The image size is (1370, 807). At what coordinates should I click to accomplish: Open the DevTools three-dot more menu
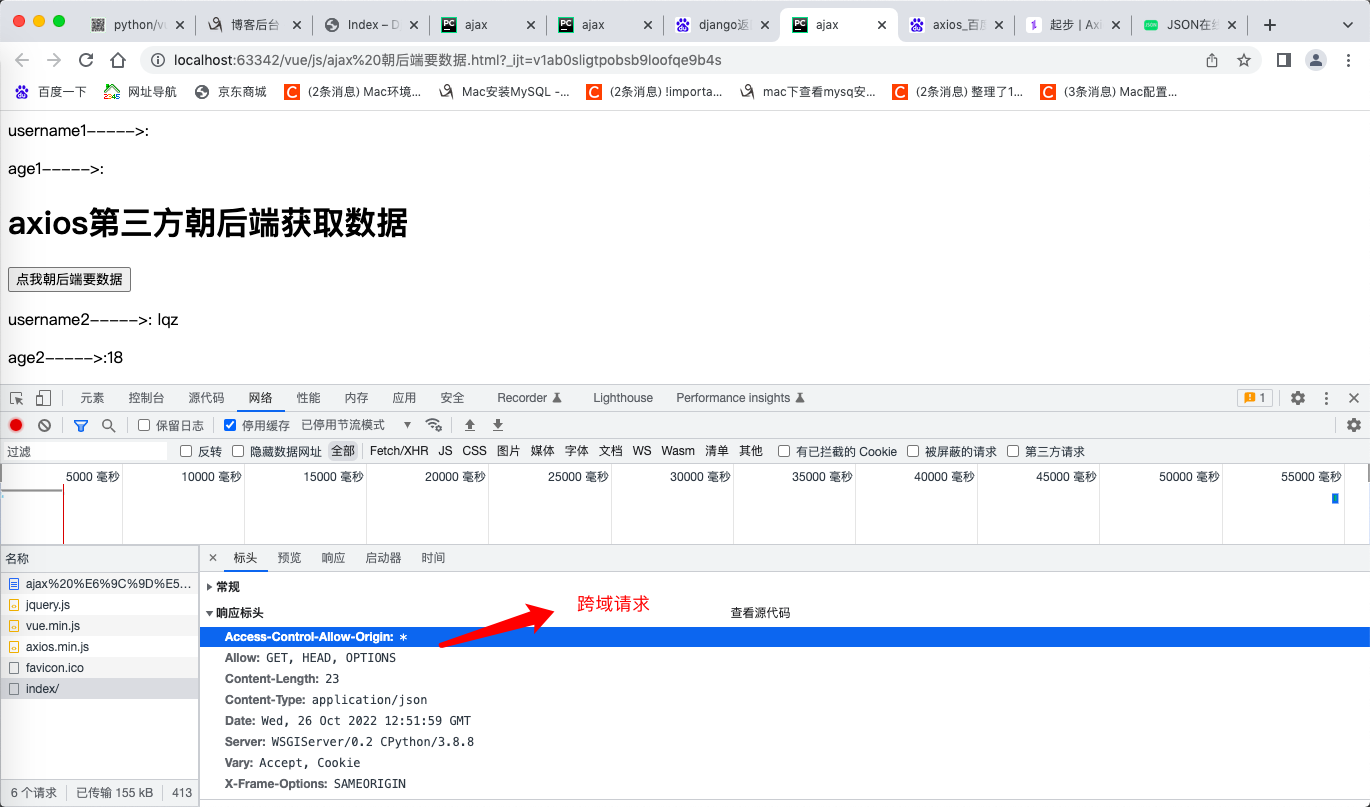click(1326, 398)
